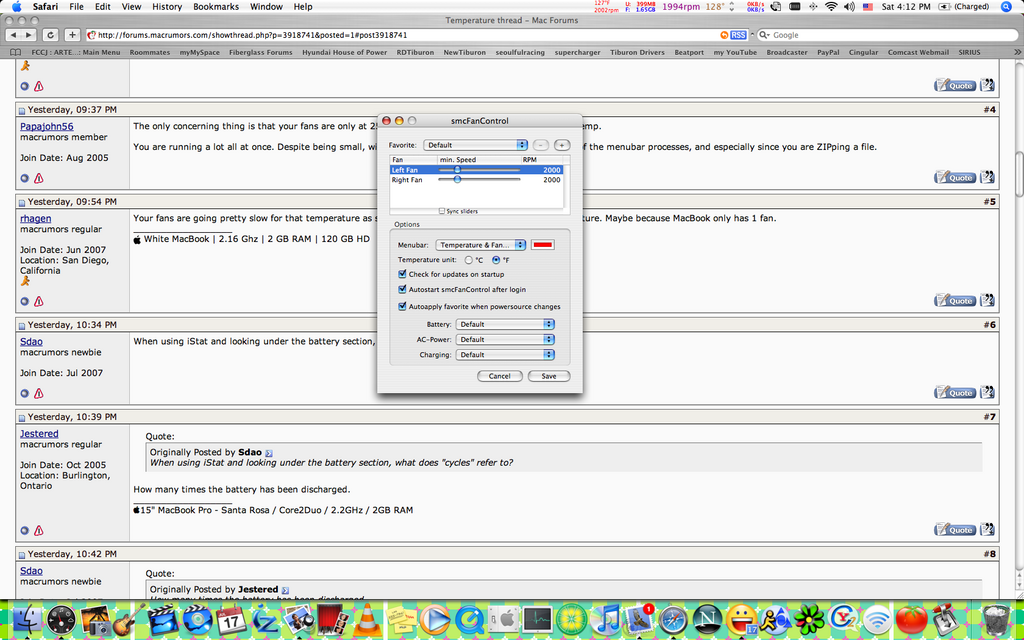The width and height of the screenshot is (1024, 640).
Task: Open AC-Power favorite dropdown
Action: point(505,340)
